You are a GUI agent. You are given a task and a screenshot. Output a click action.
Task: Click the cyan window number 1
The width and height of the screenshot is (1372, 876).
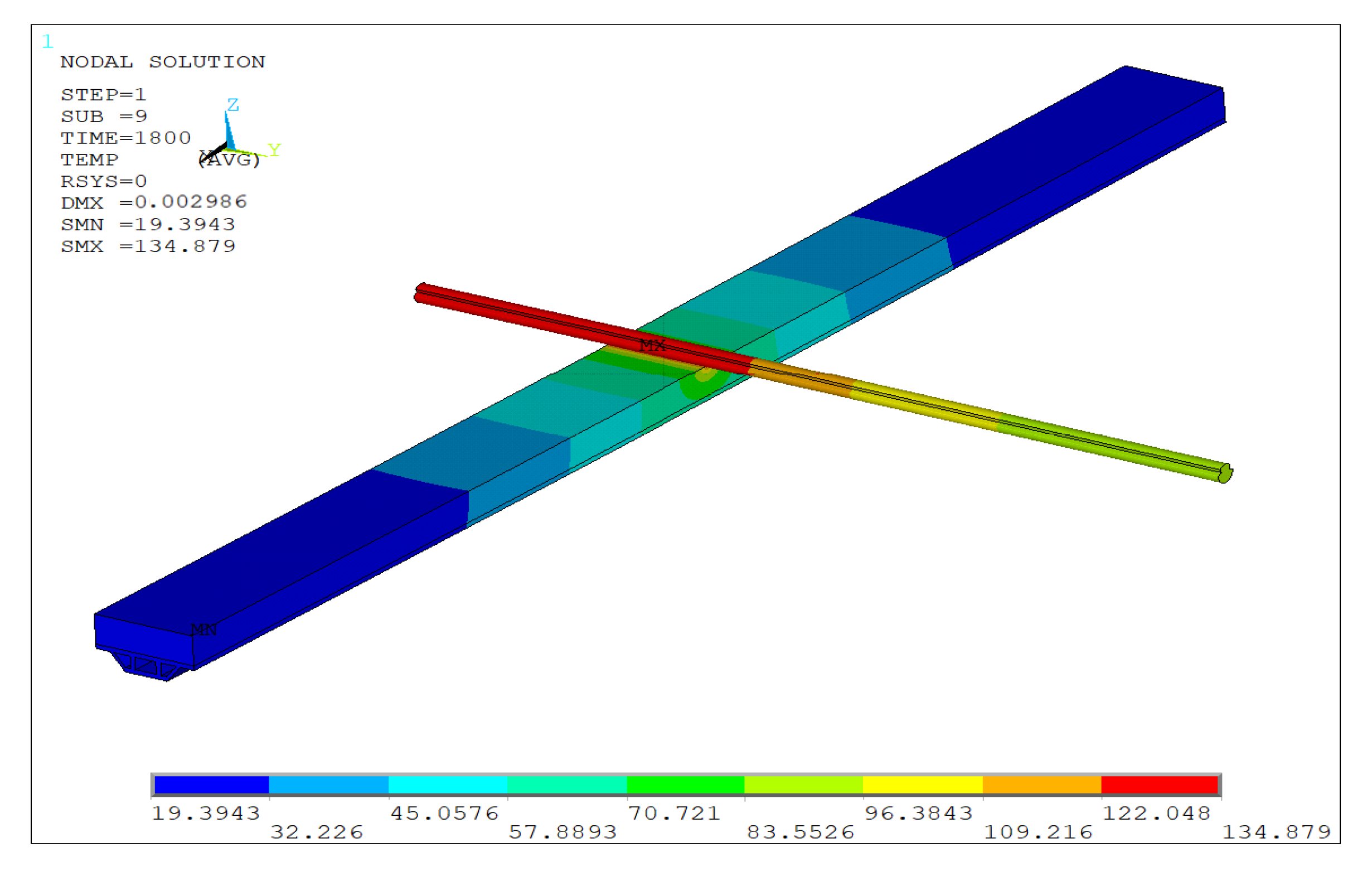click(x=47, y=42)
